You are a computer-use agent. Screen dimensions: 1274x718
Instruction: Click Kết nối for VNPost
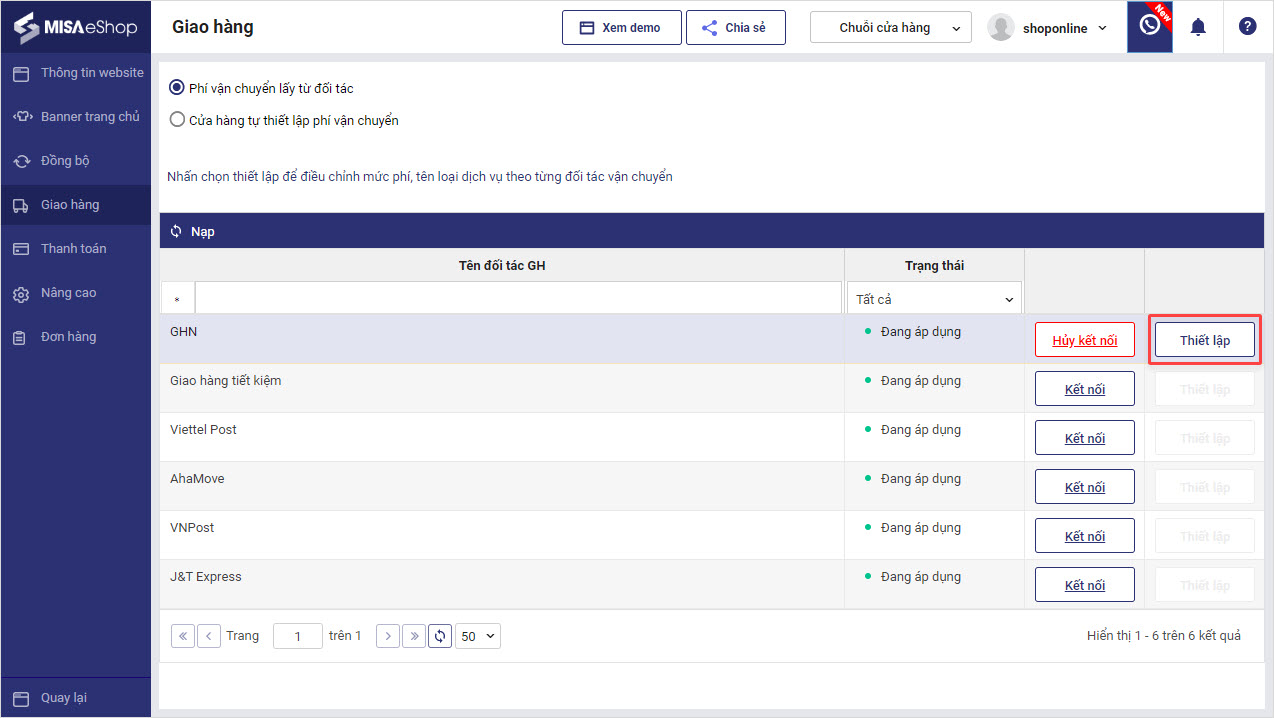1085,536
